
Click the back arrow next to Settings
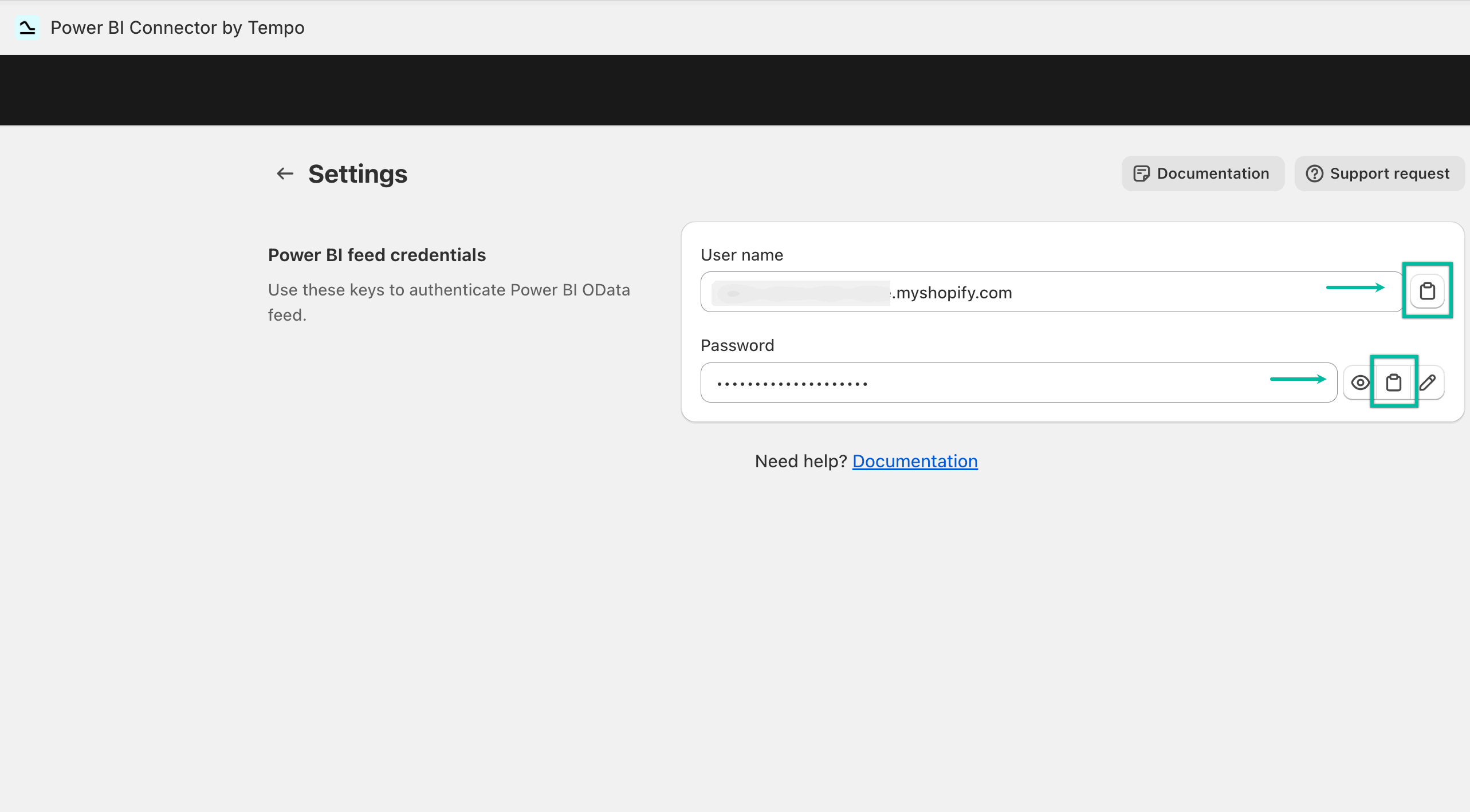pos(285,174)
